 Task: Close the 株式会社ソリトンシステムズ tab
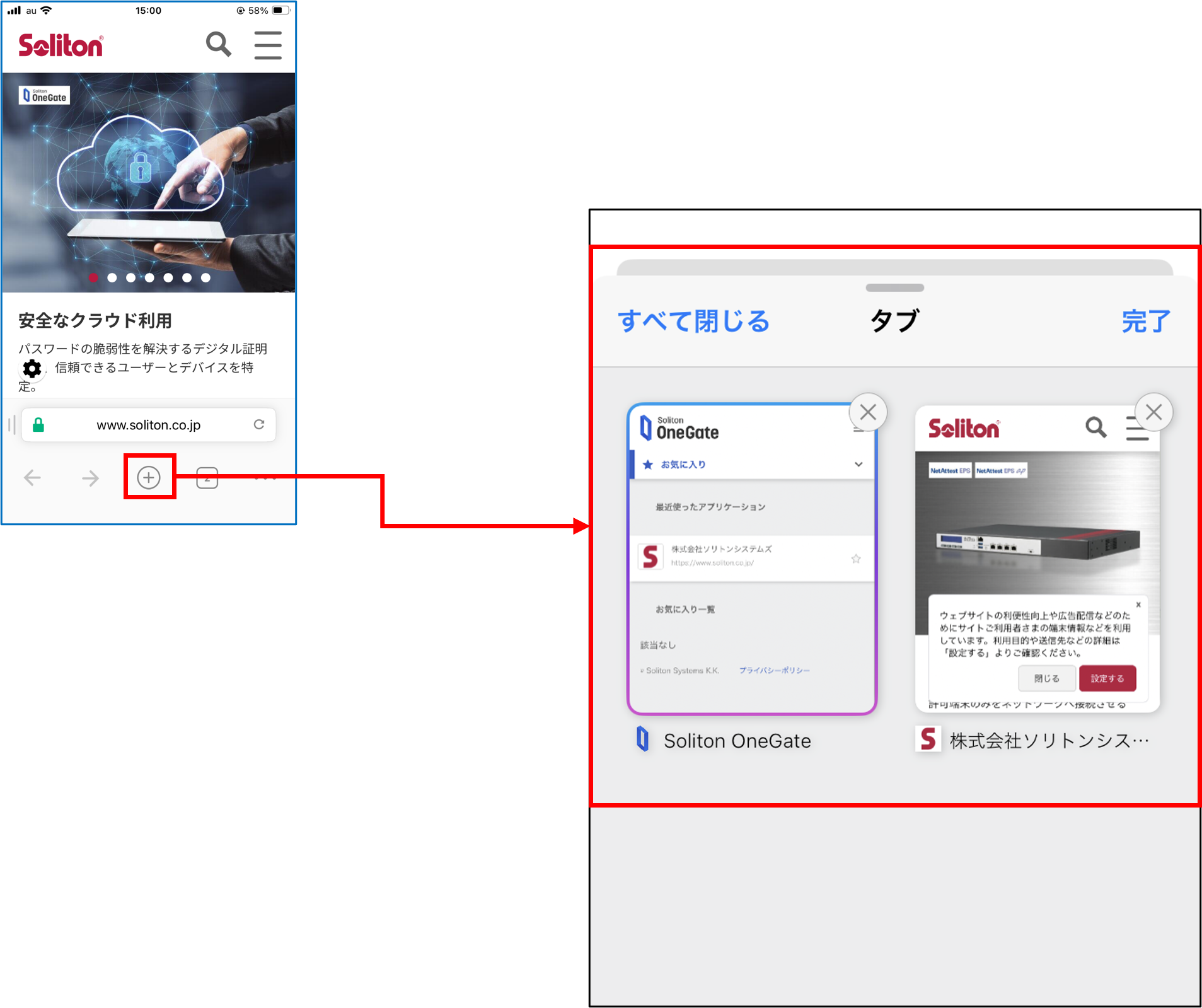(1153, 412)
